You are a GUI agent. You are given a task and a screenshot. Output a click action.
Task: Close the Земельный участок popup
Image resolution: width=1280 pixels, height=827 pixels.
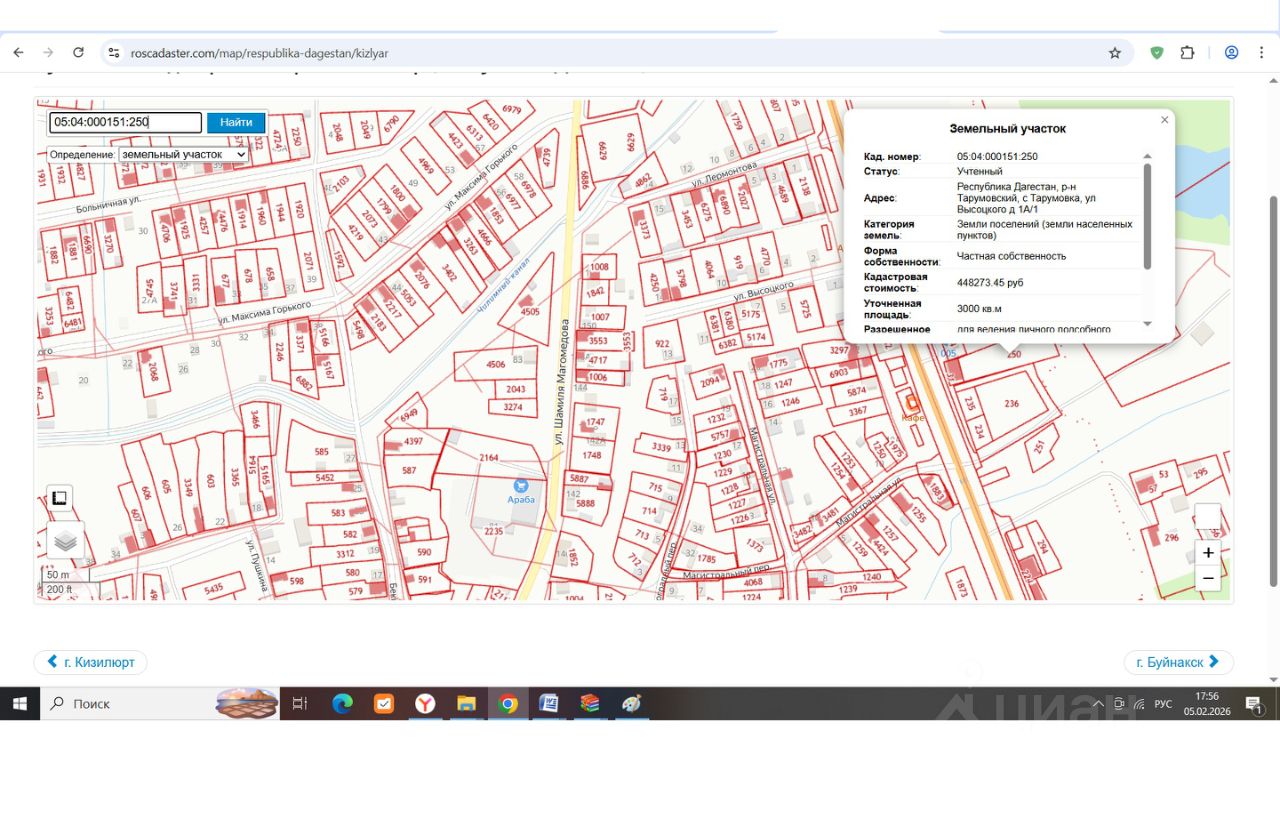pos(1164,120)
